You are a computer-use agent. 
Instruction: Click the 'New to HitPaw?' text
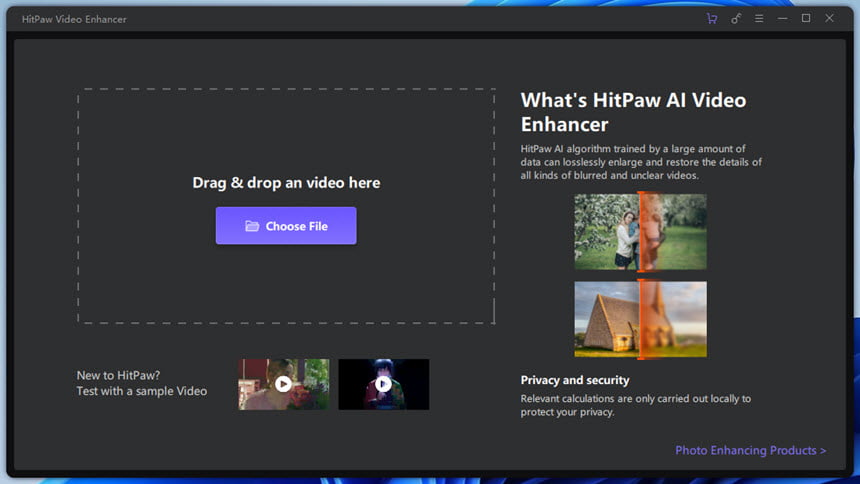click(118, 375)
